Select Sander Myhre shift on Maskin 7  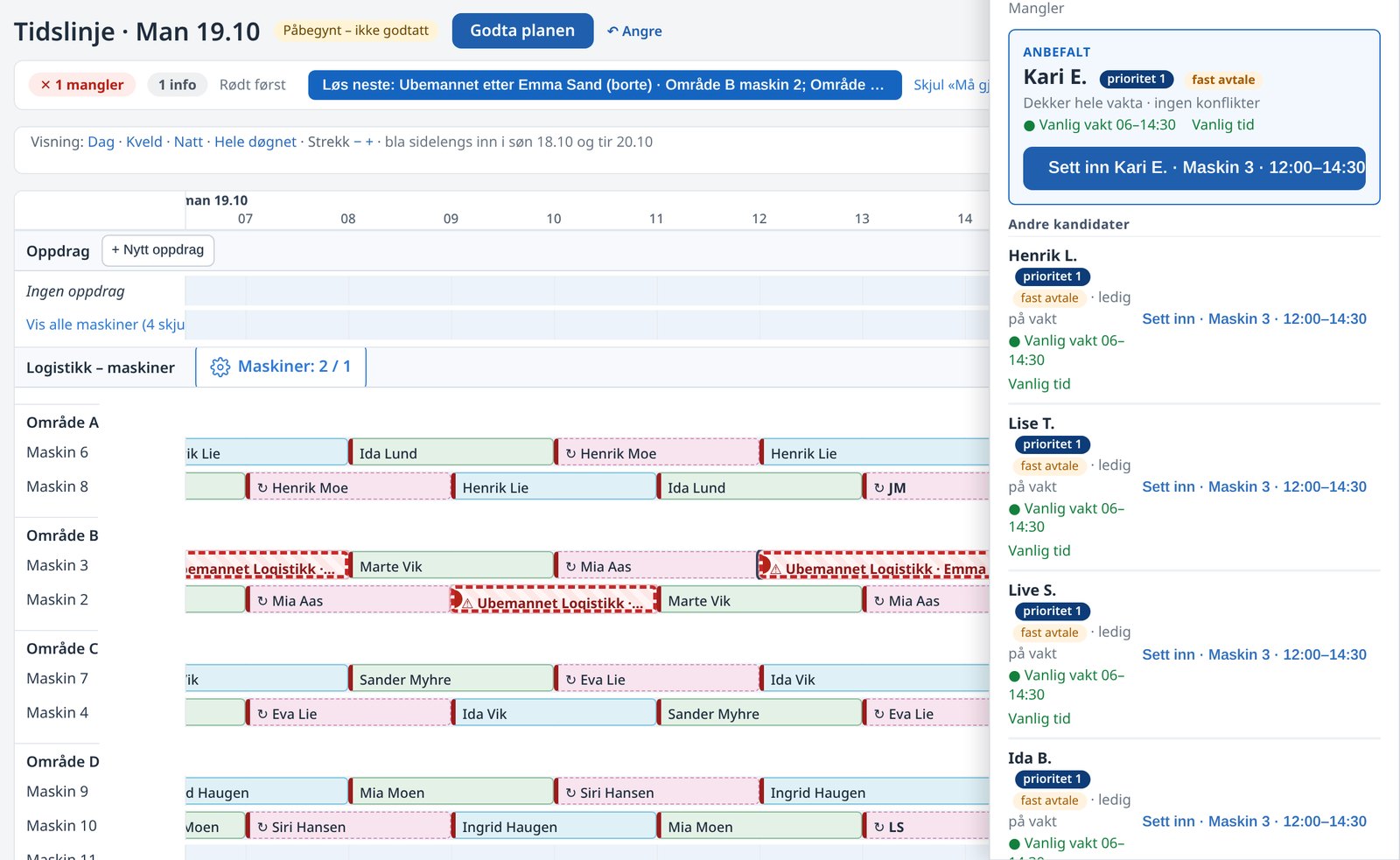click(451, 679)
